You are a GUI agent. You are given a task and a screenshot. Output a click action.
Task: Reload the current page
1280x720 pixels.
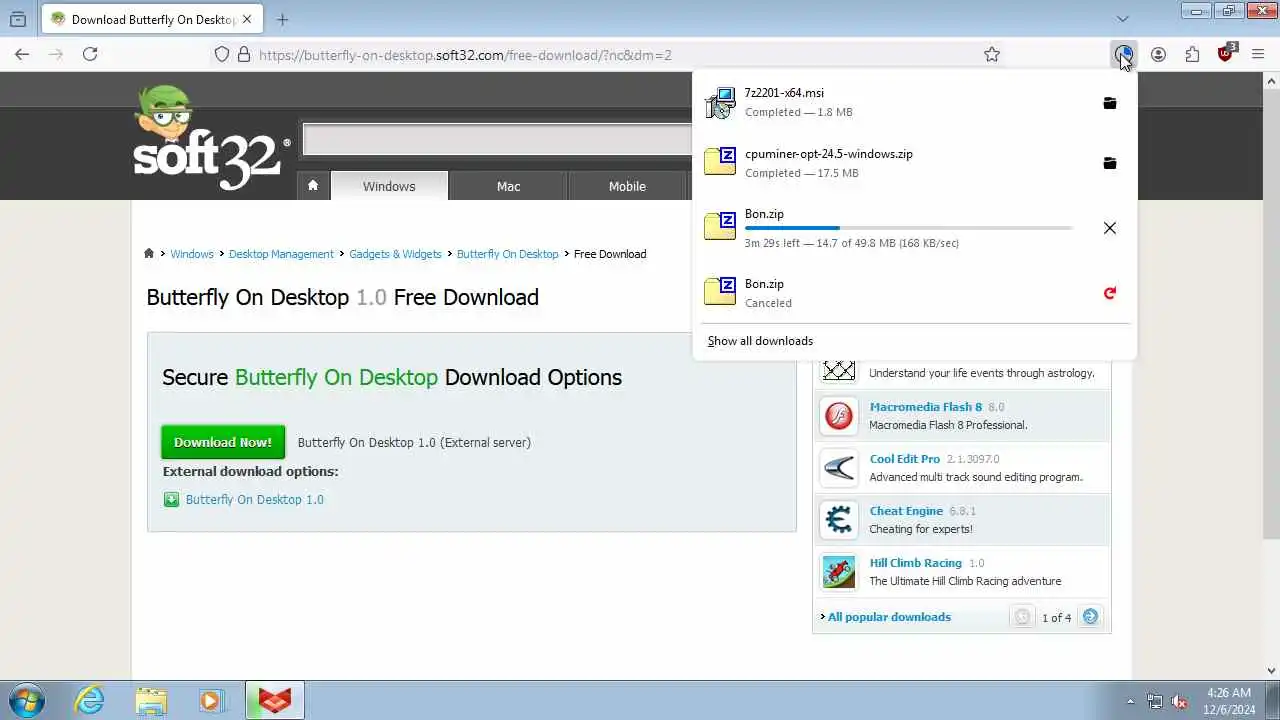pos(90,55)
